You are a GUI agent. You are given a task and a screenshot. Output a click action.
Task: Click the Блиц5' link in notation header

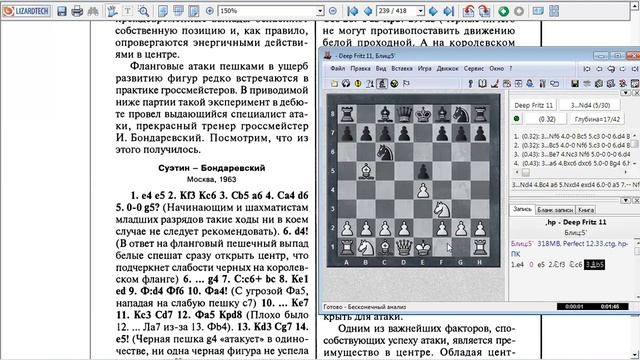point(522,244)
